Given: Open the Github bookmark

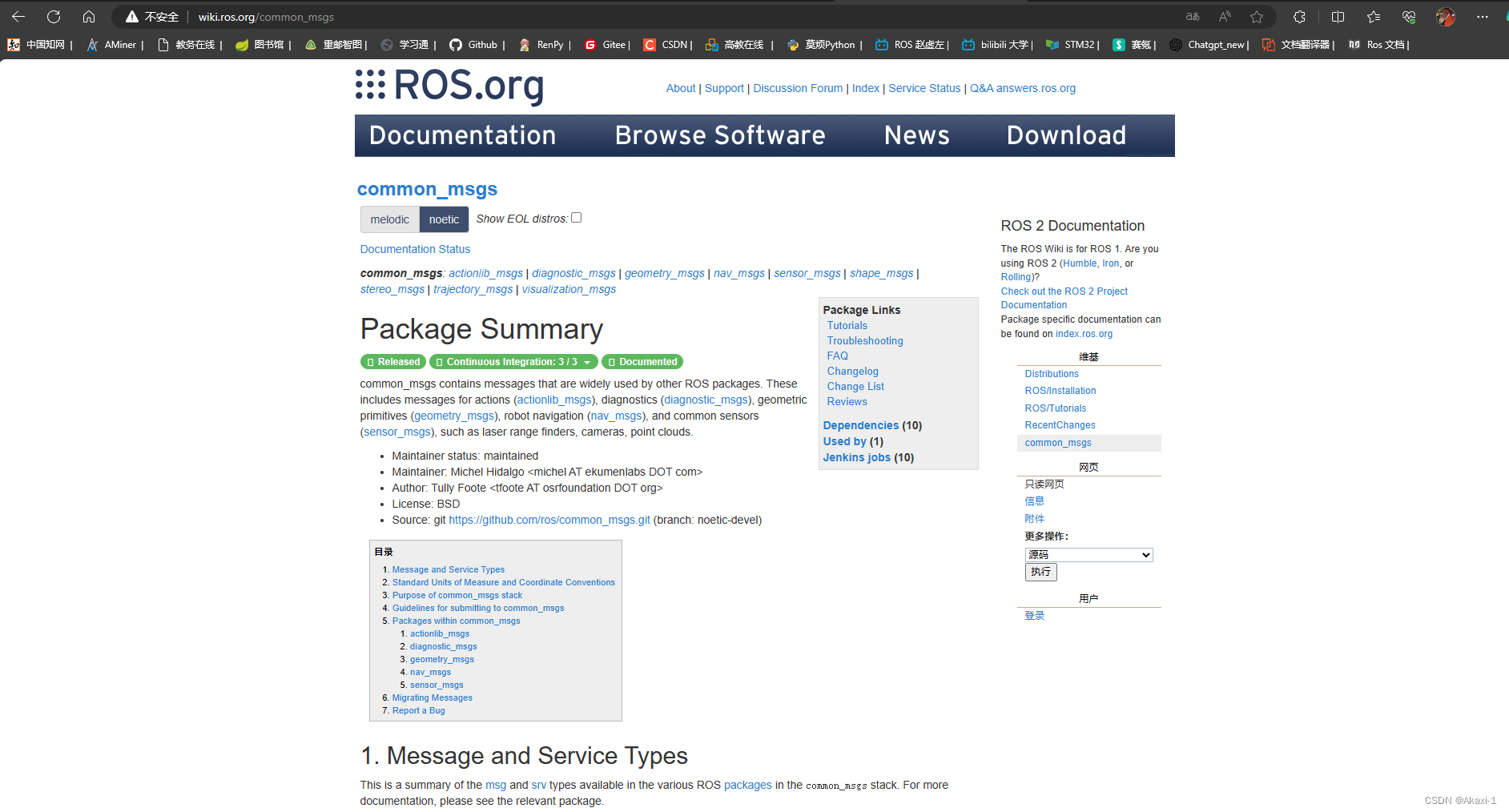Looking at the screenshot, I should point(475,45).
